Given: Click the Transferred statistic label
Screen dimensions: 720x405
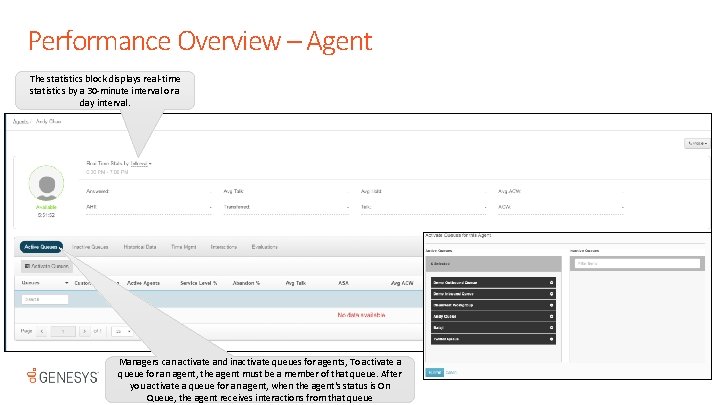Looking at the screenshot, I should tap(237, 207).
